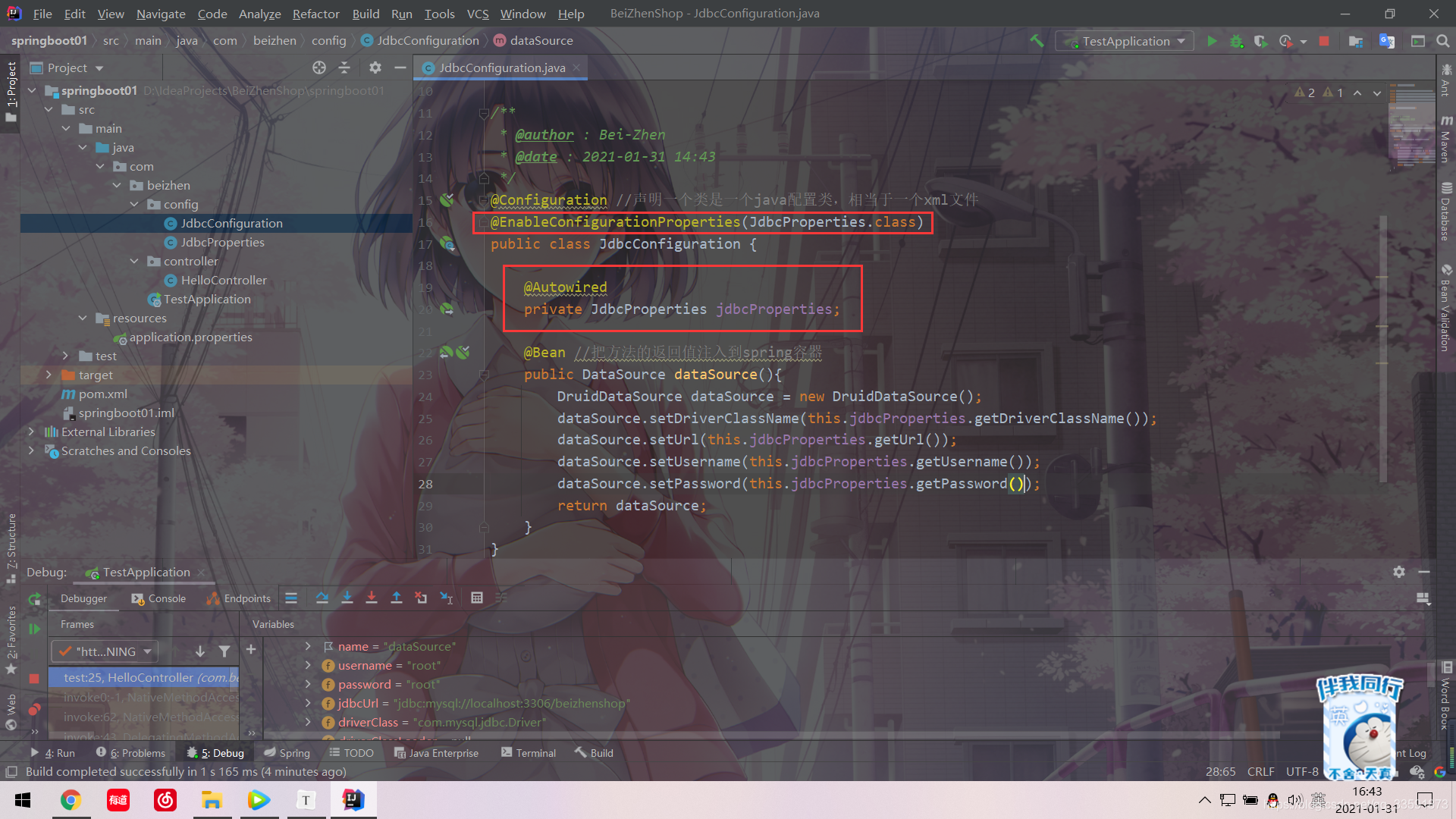The image size is (1456, 819).
Task: Filter frames with funnel icon
Action: (224, 651)
